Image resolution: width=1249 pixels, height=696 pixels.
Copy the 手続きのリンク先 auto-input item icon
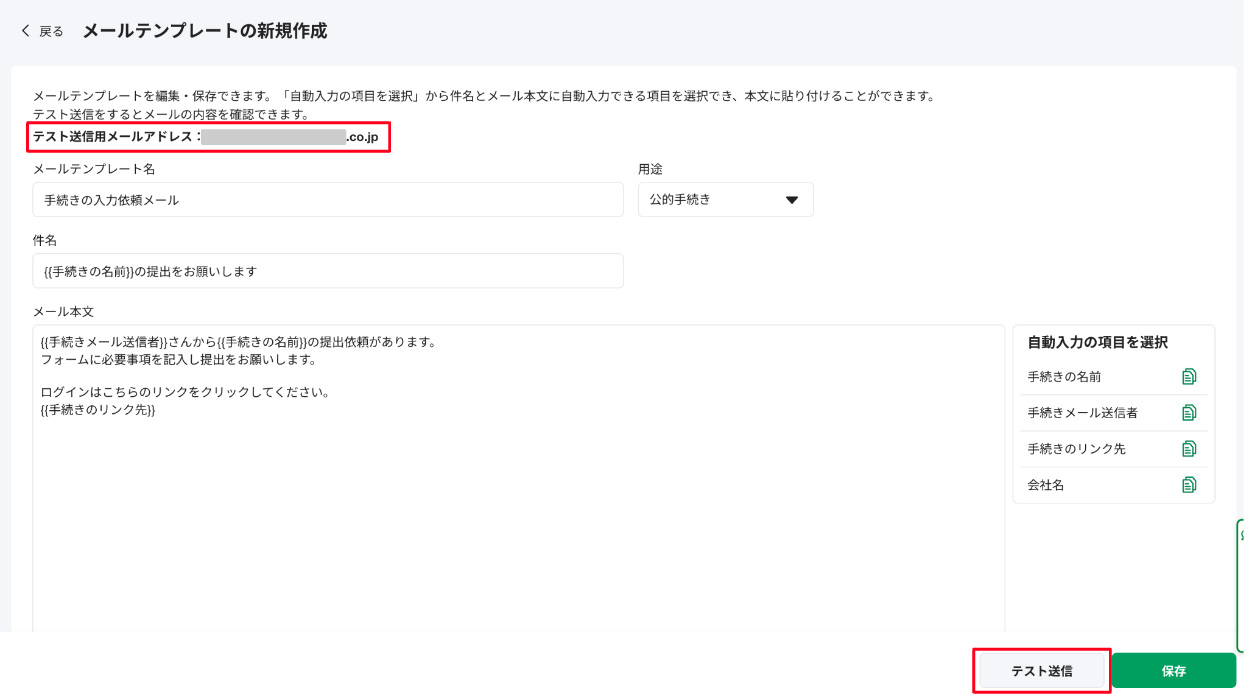[1188, 449]
